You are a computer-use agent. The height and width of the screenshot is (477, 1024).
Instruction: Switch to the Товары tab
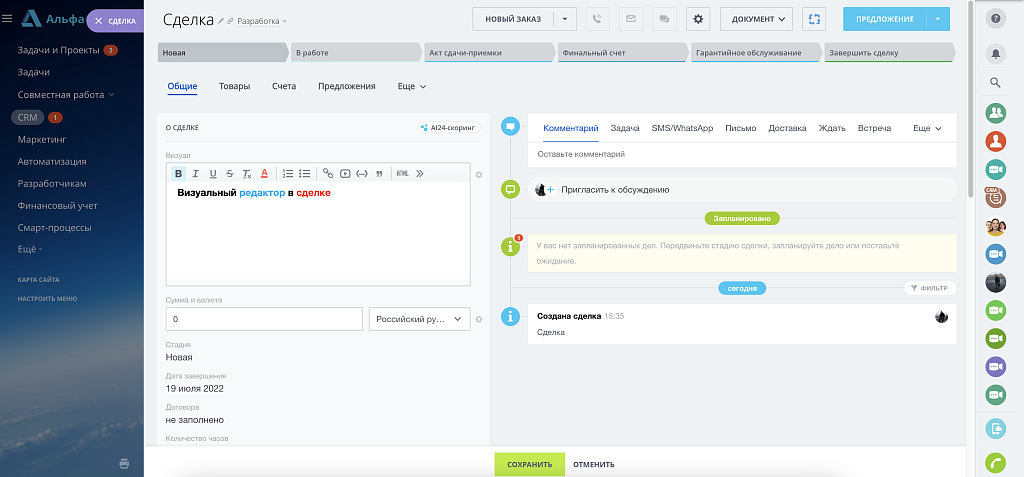234,87
